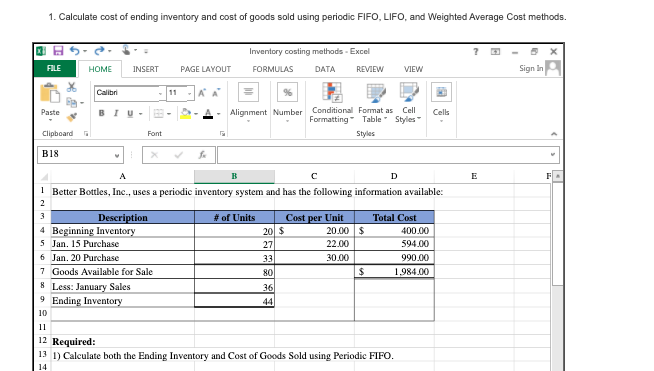Toggle underline formatting
Viewport: 654px width, 371px height.
[x=130, y=114]
